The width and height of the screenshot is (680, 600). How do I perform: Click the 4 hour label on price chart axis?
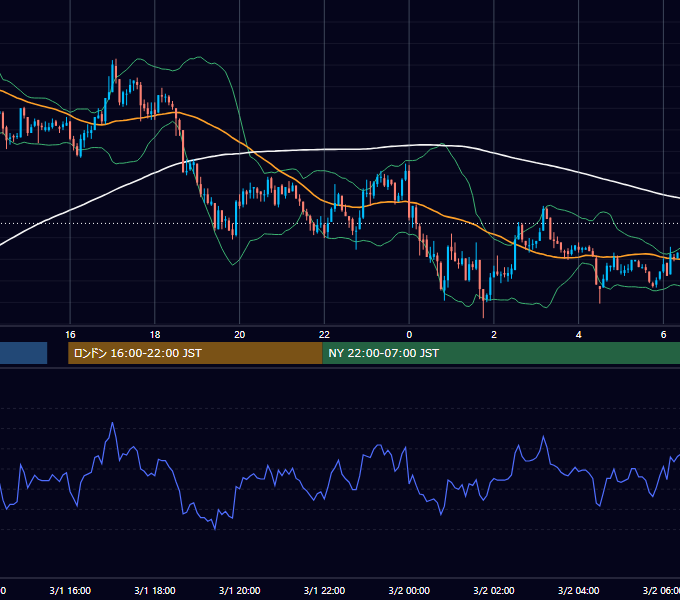click(579, 335)
